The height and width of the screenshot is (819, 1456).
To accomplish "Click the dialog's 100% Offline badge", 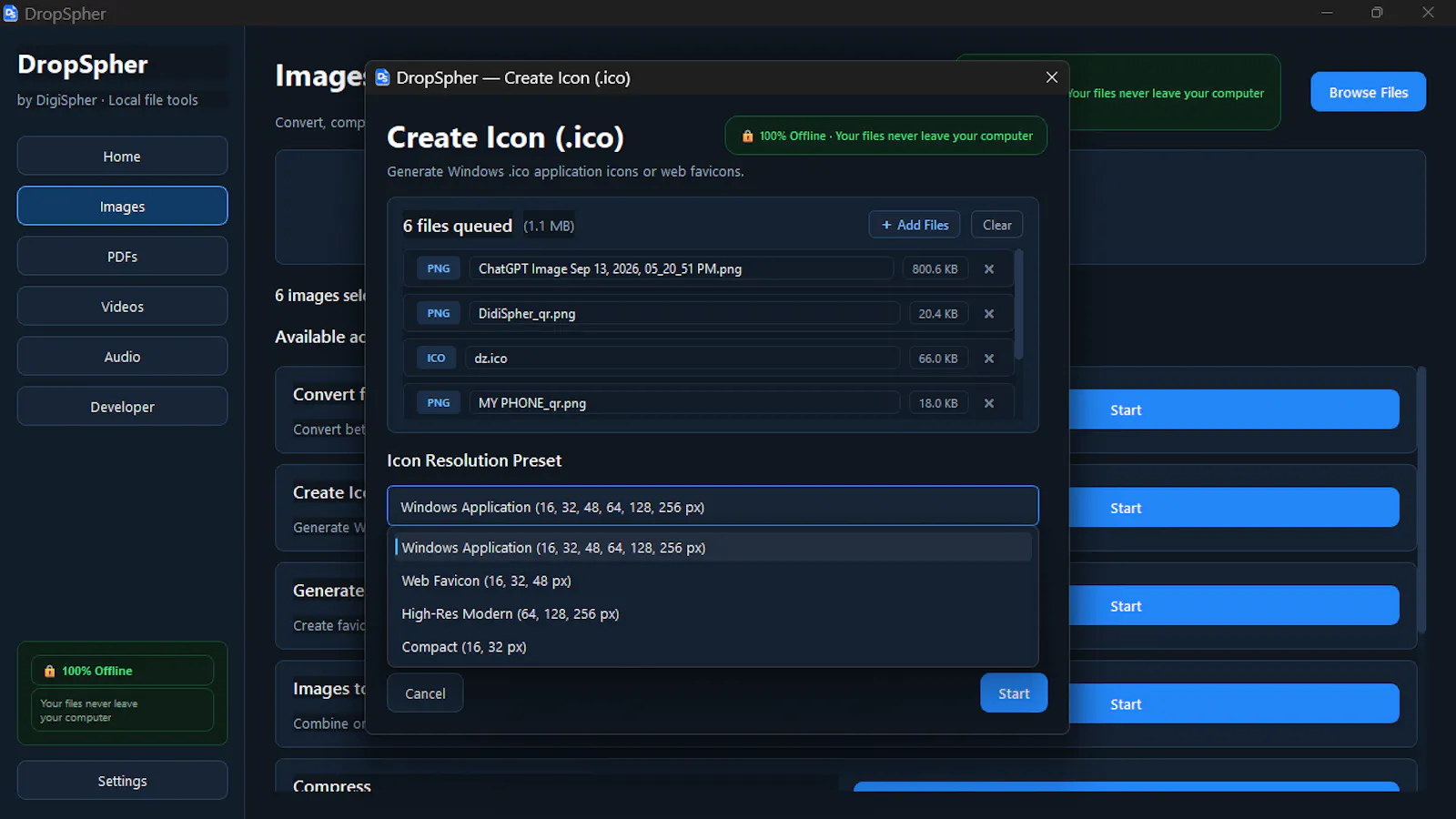I will pos(886,136).
